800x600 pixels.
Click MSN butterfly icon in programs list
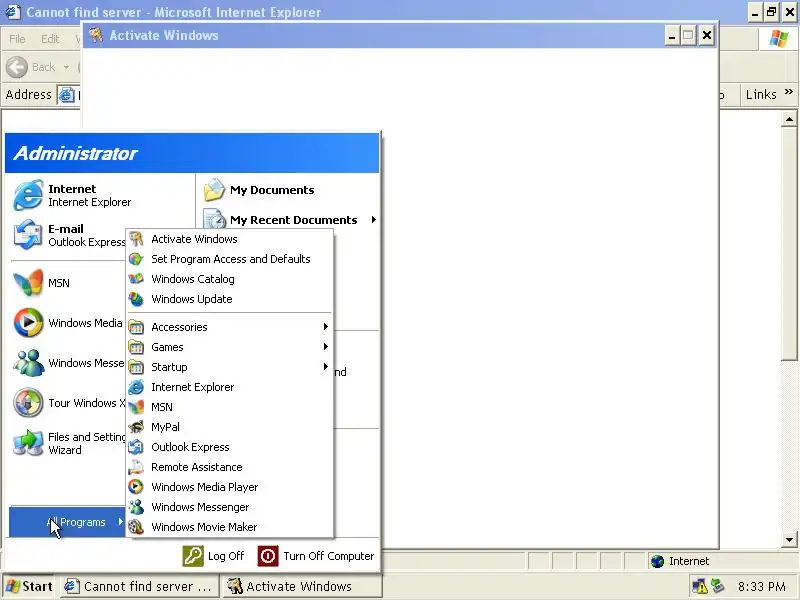pos(136,407)
